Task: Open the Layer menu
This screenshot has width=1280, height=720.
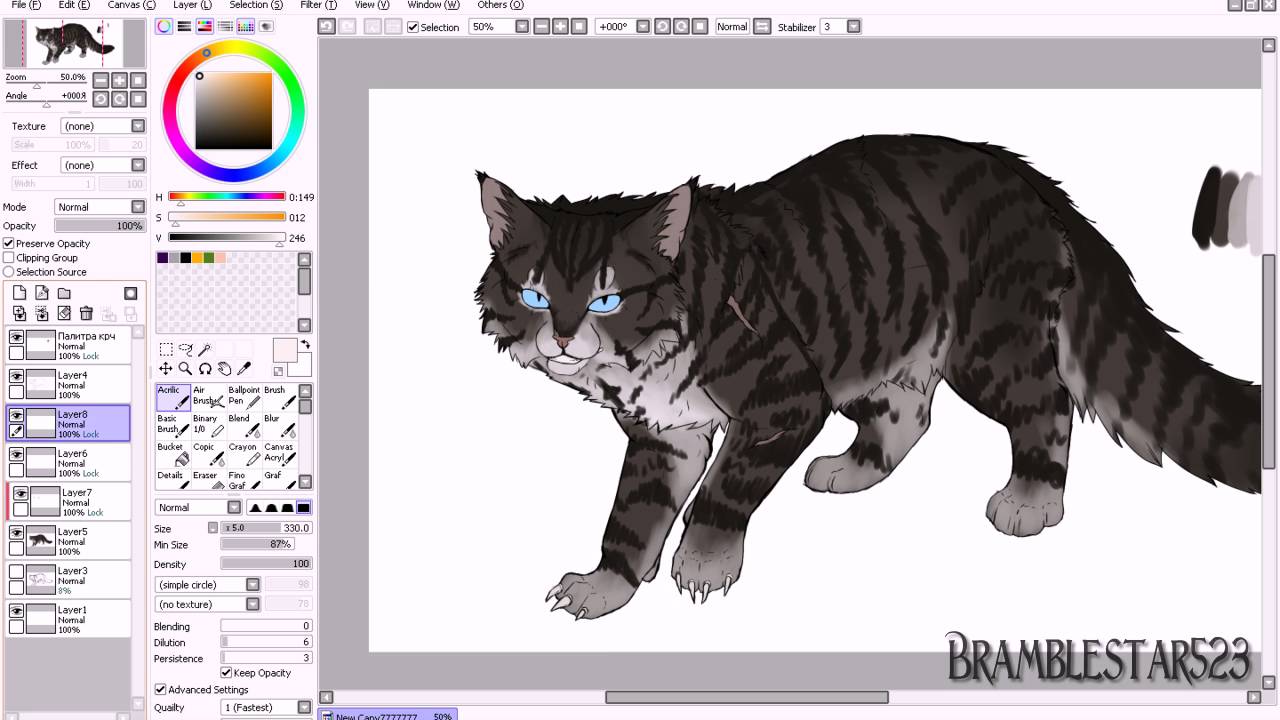Action: click(192, 5)
